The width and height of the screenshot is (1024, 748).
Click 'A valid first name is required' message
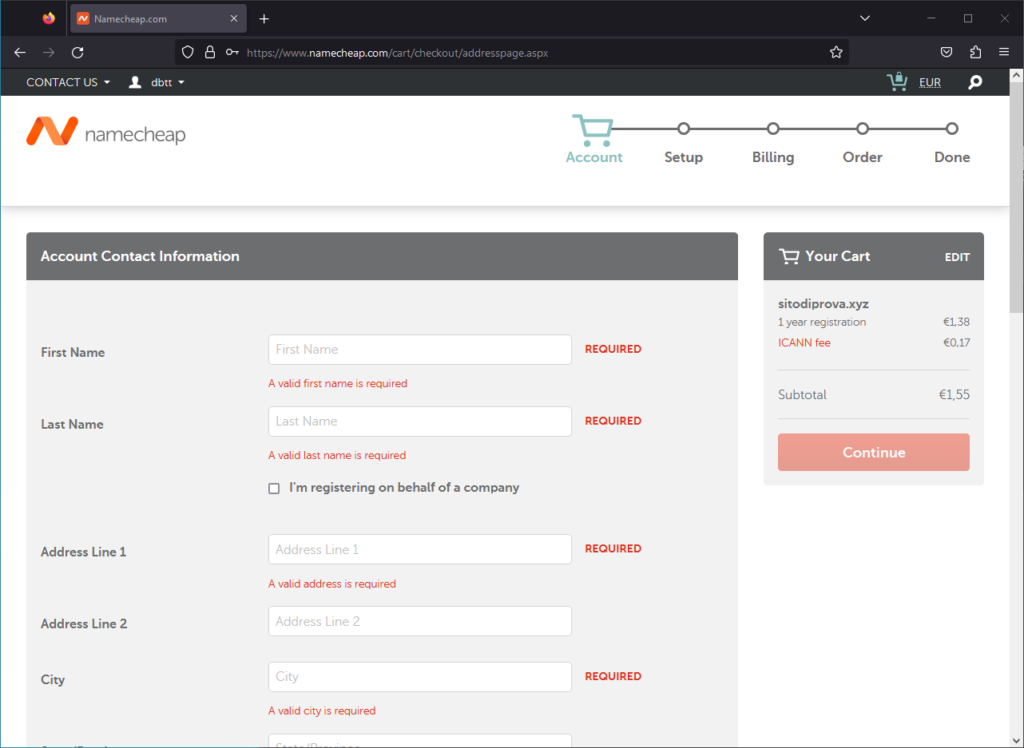point(338,383)
